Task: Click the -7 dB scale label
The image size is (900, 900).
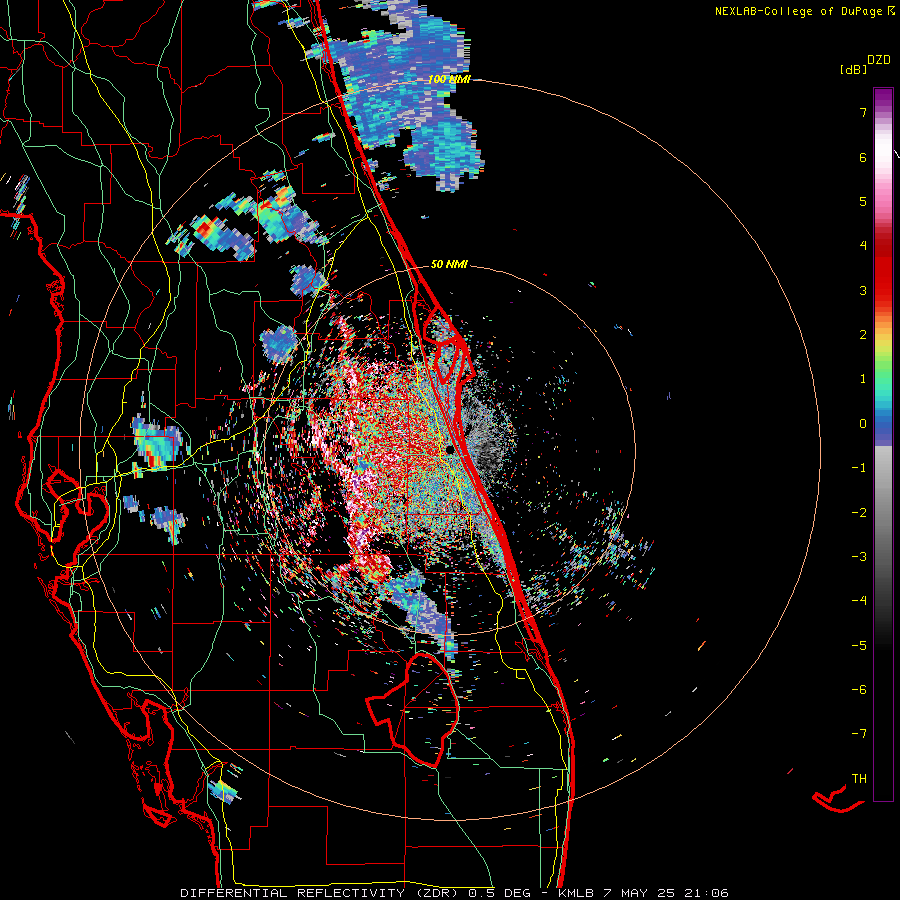Action: (859, 734)
